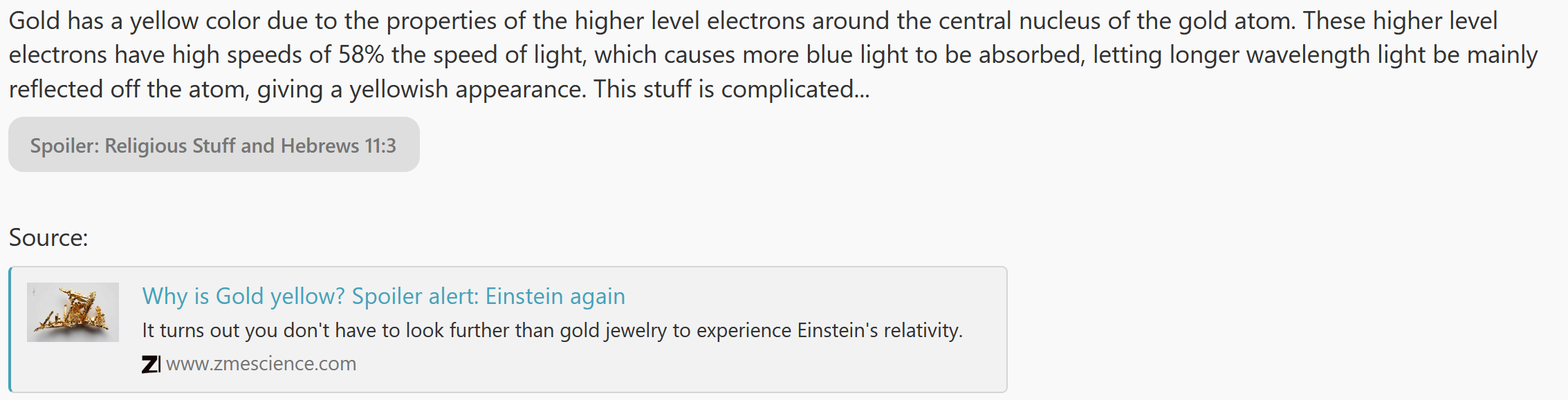Click the www.zmescience.com site address

(261, 364)
